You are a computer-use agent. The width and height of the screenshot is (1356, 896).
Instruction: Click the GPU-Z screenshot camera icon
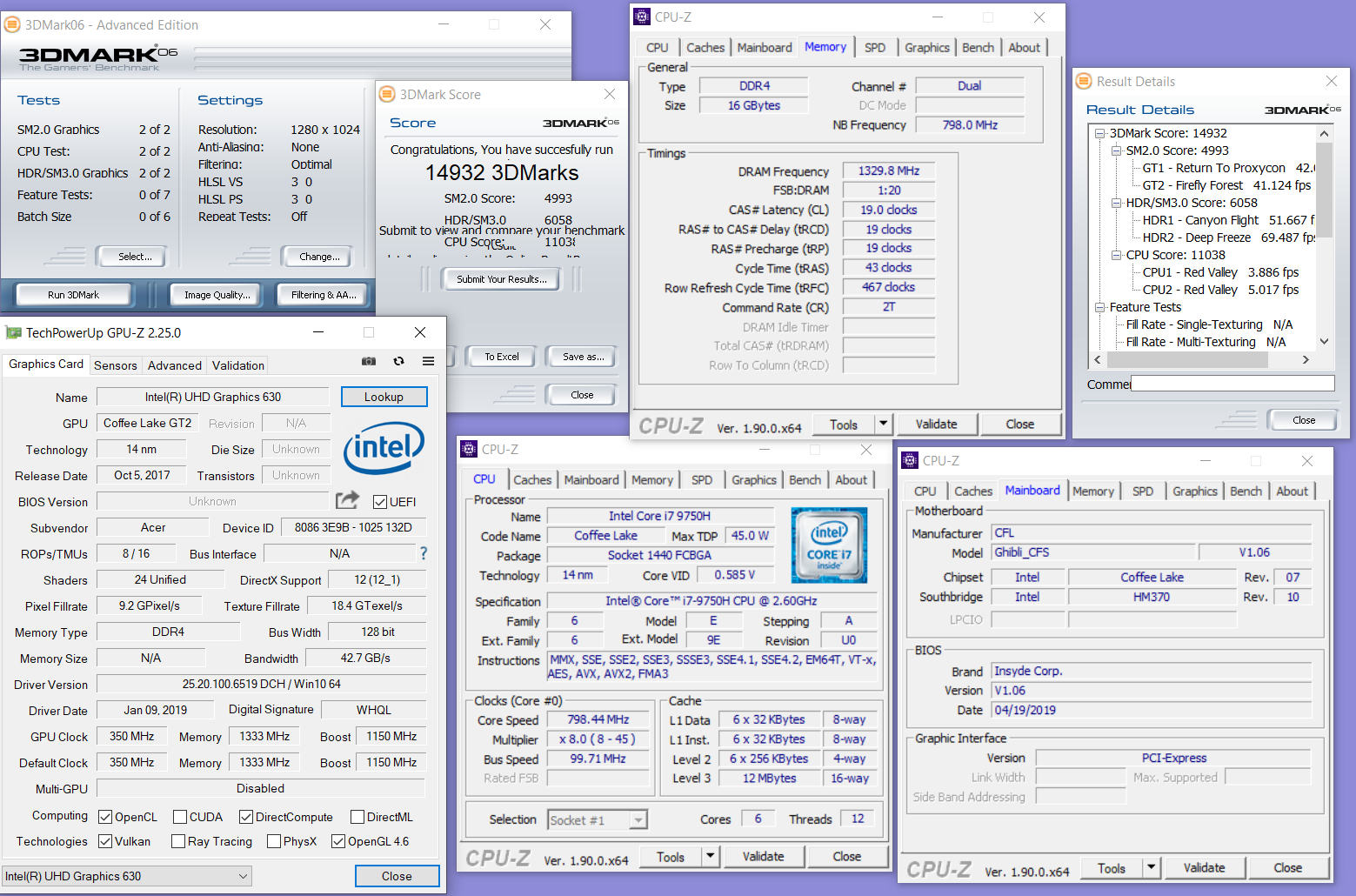369,361
